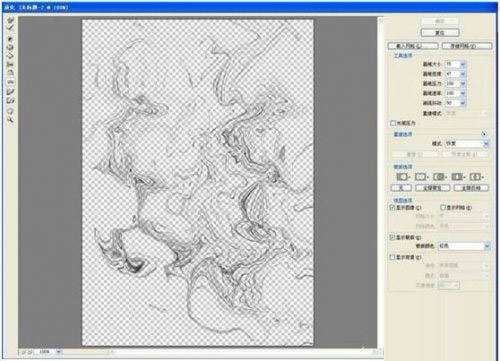Click the Invert All (全部反相) button
The height and width of the screenshot is (361, 500).
click(x=471, y=188)
